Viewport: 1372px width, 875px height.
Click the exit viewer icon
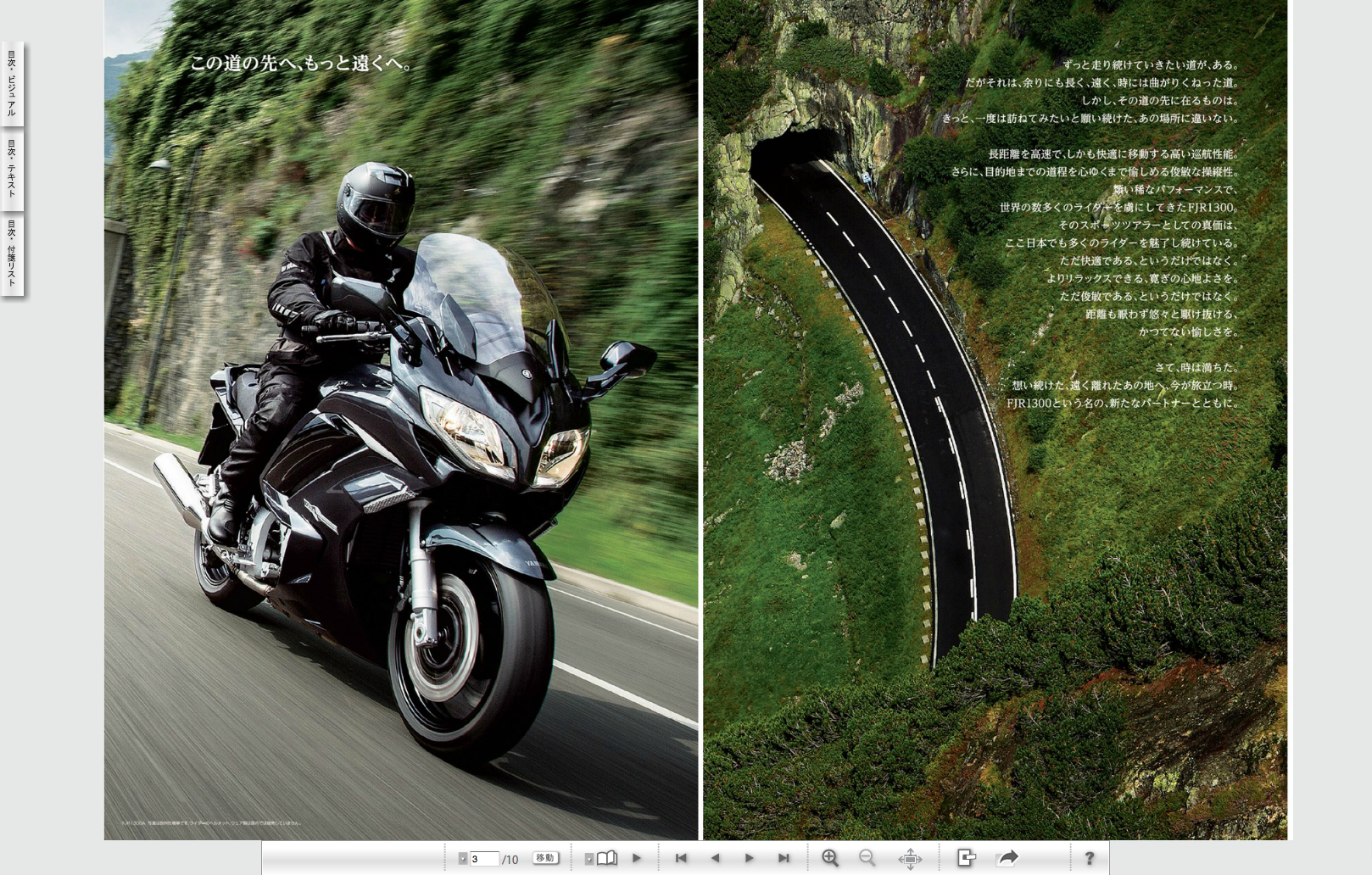966,858
